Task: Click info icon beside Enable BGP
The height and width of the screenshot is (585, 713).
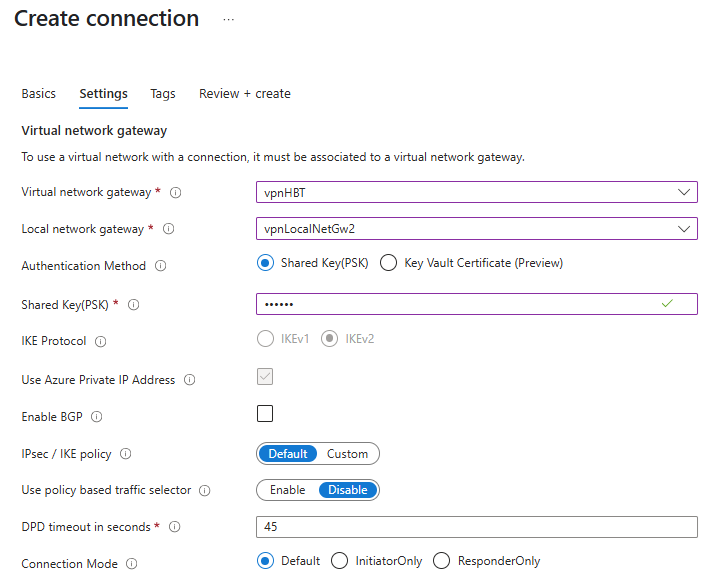Action: [x=97, y=417]
